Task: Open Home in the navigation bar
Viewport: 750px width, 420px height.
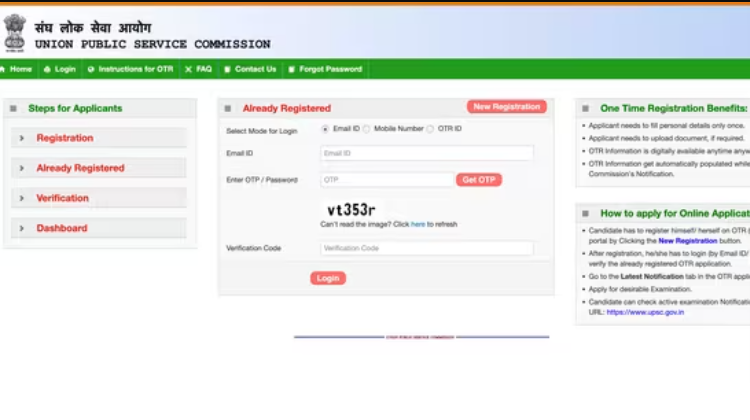Action: (21, 69)
